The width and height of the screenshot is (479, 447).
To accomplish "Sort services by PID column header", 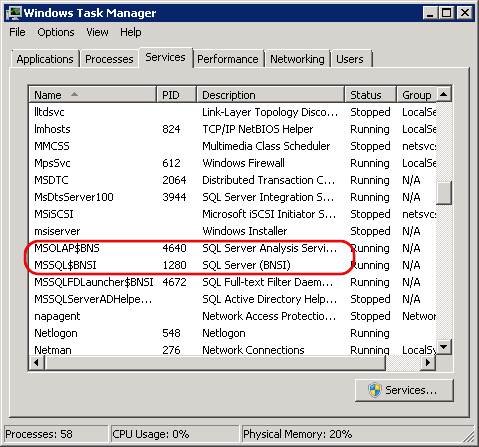I will pos(176,95).
